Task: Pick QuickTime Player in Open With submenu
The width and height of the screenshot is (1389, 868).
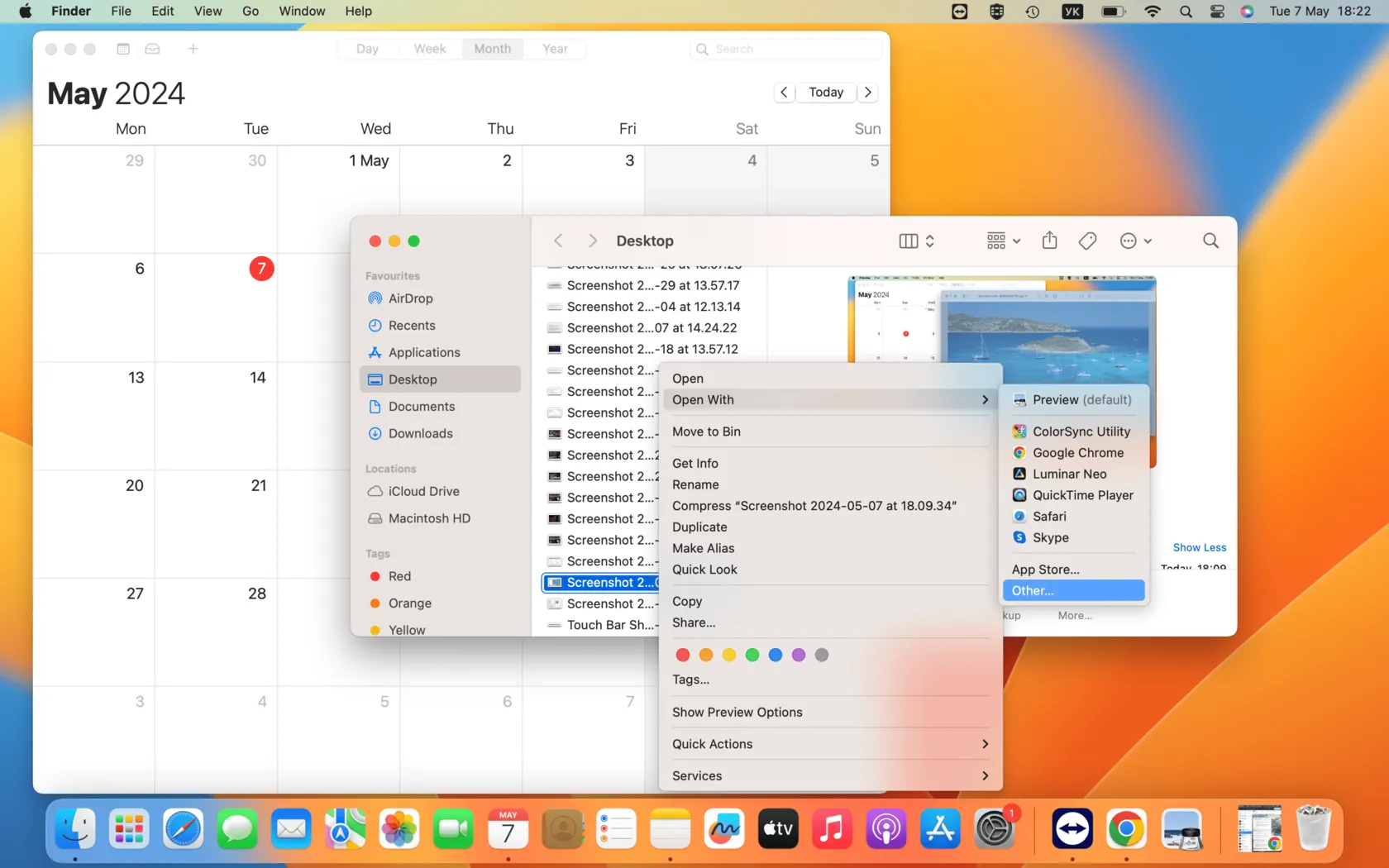Action: (x=1082, y=495)
